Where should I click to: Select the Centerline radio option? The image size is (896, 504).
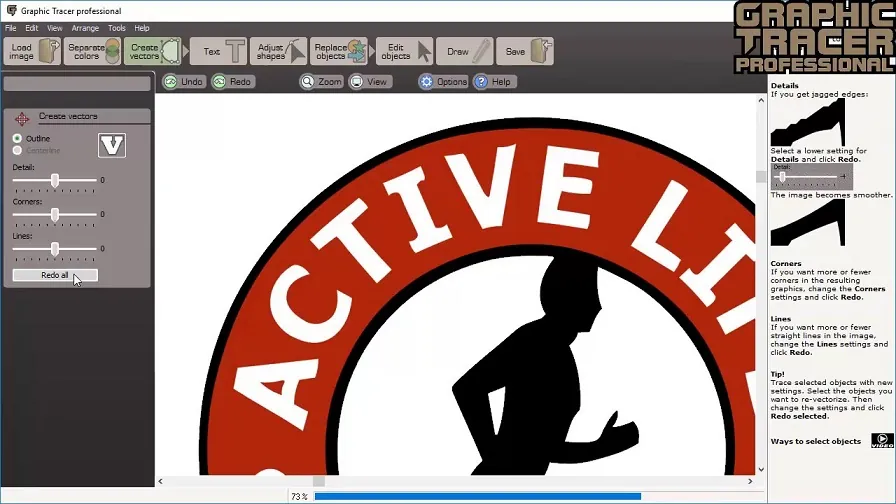coord(17,150)
